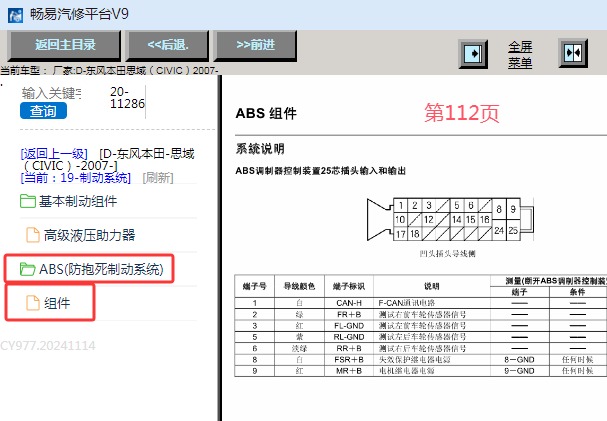Go back with the <<后退 button
This screenshot has width=607, height=421.
[x=168, y=45]
